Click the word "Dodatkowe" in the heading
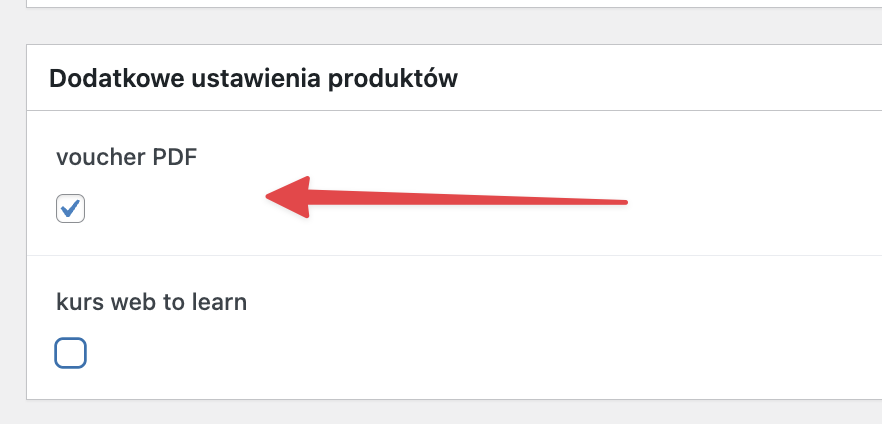The image size is (882, 424). [x=109, y=78]
